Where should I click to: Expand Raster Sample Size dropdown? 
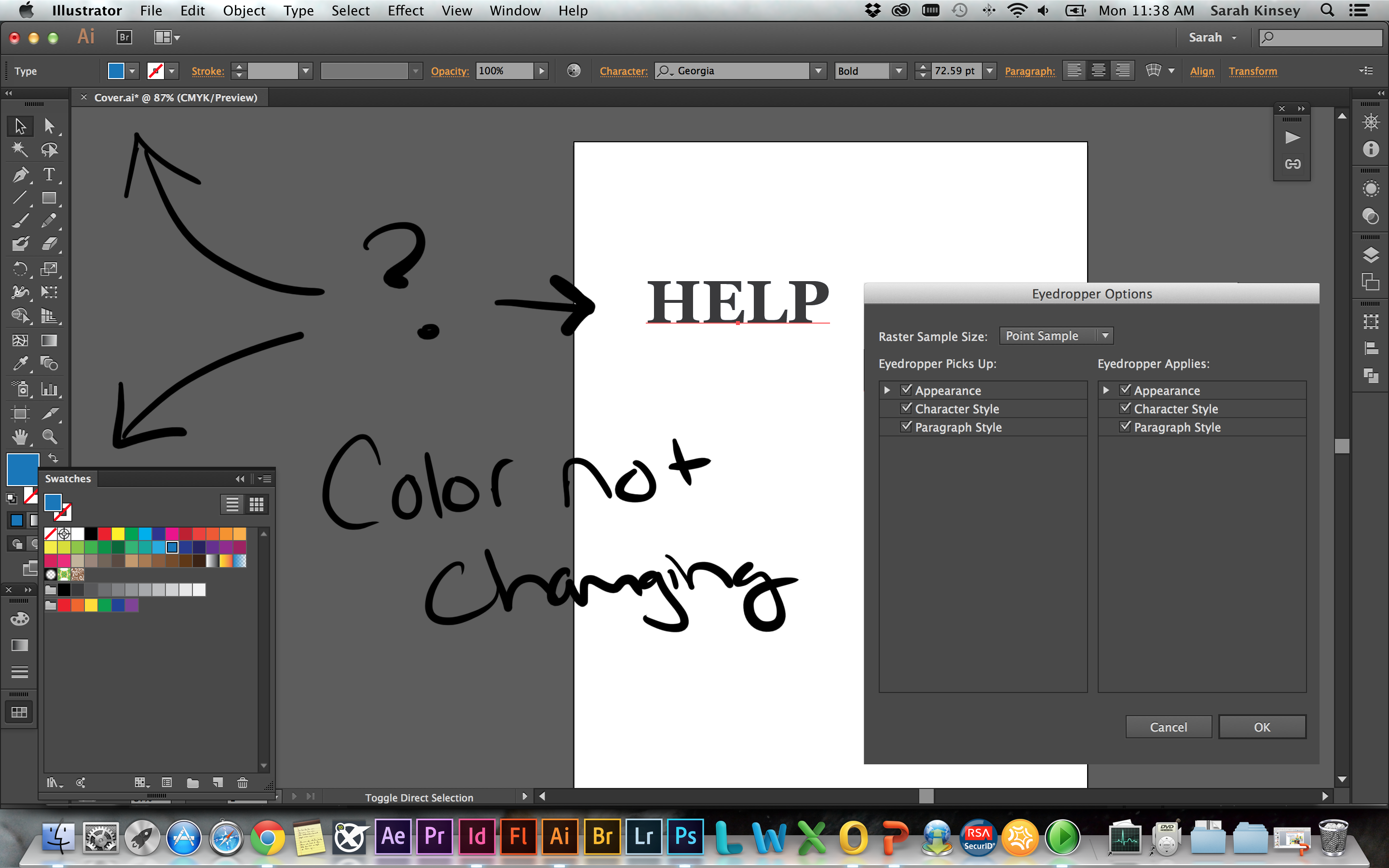1103,335
